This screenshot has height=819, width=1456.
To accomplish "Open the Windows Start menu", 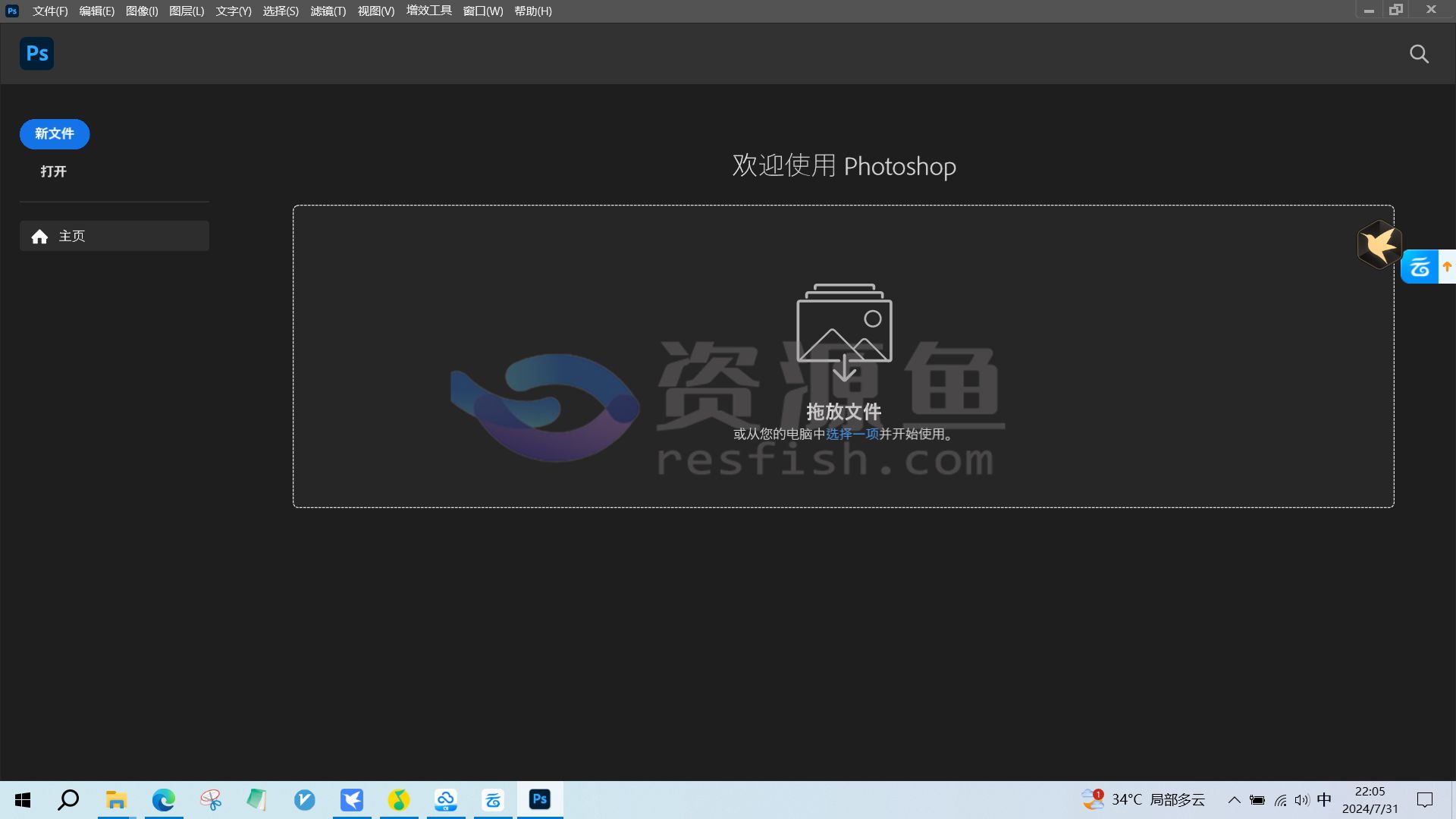I will [x=23, y=800].
